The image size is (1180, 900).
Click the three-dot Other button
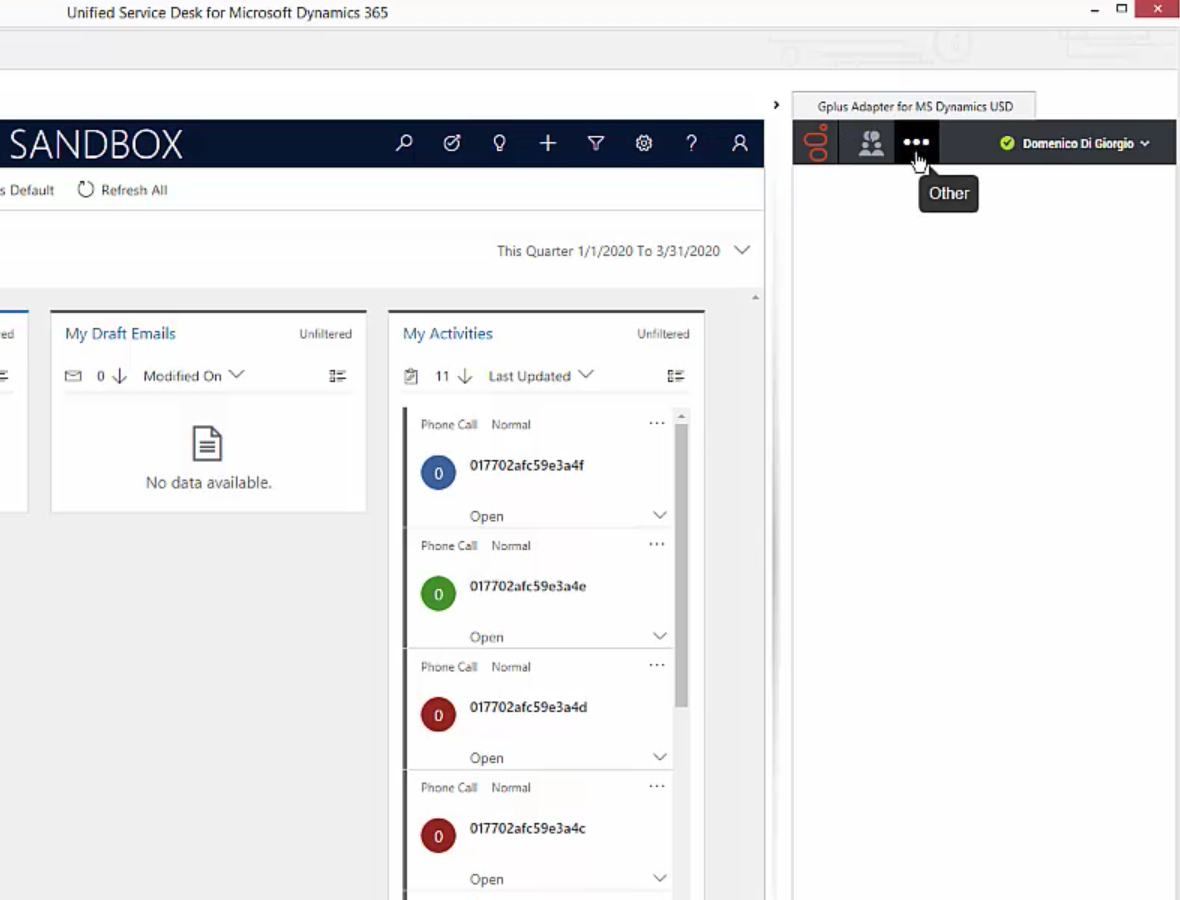pyautogui.click(x=916, y=142)
